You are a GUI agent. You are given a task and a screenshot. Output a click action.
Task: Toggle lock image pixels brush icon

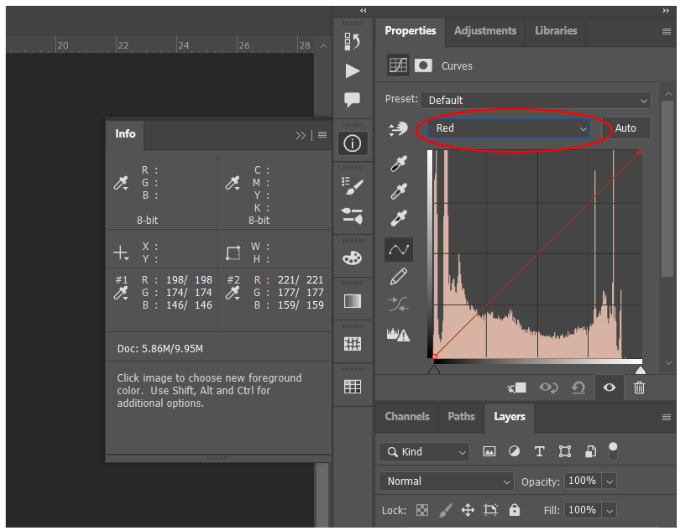[445, 510]
